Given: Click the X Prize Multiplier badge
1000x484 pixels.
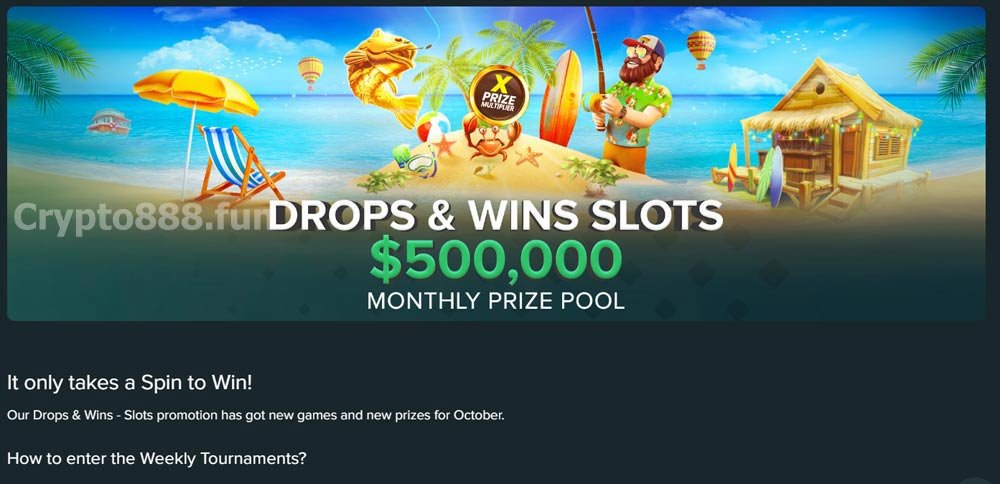Looking at the screenshot, I should tap(499, 95).
